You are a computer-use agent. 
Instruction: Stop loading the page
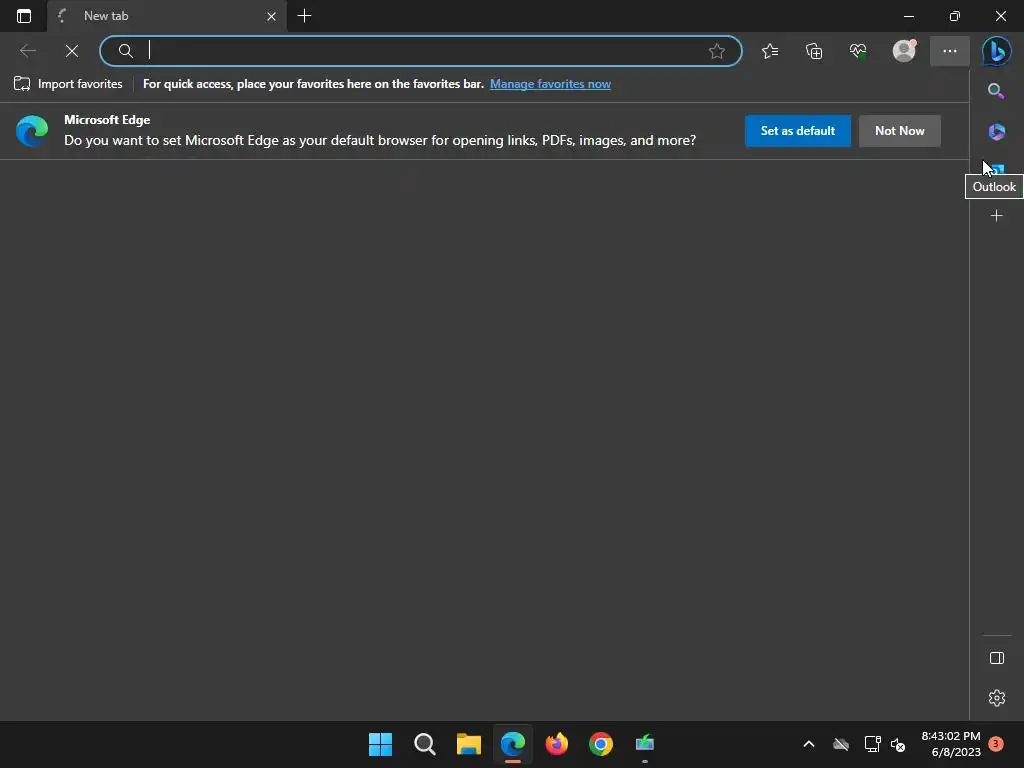(x=72, y=51)
